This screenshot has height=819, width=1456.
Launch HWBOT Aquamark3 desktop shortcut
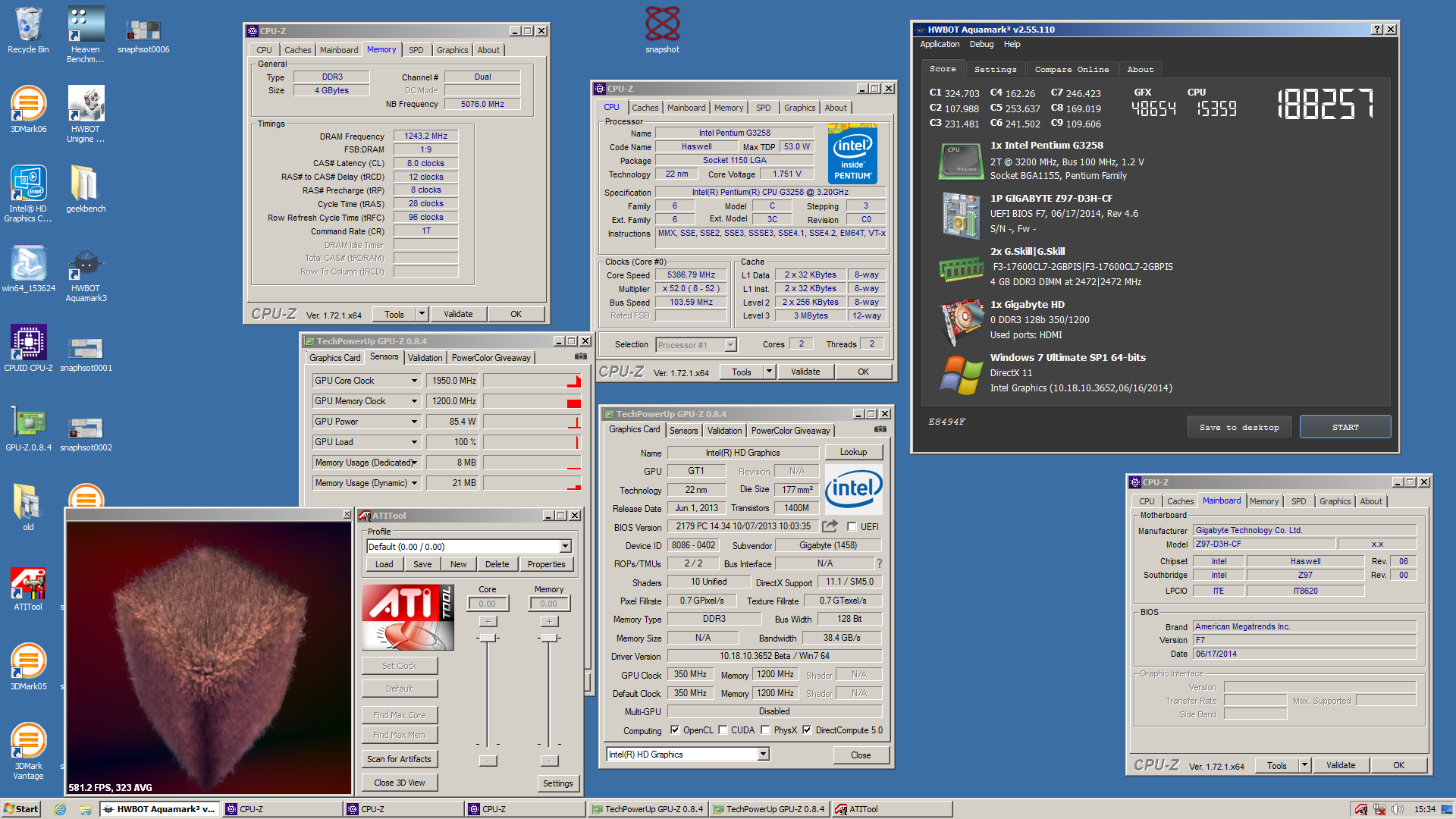(85, 273)
